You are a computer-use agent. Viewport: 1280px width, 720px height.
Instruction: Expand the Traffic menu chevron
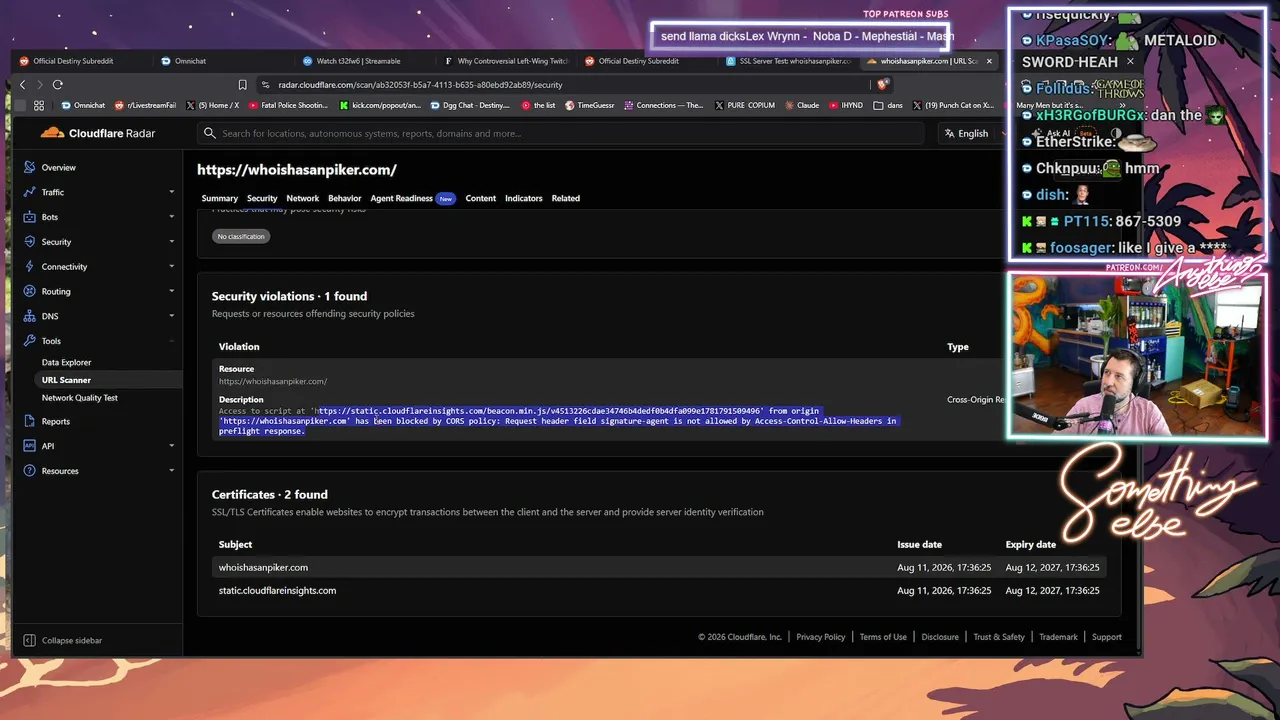[x=172, y=192]
